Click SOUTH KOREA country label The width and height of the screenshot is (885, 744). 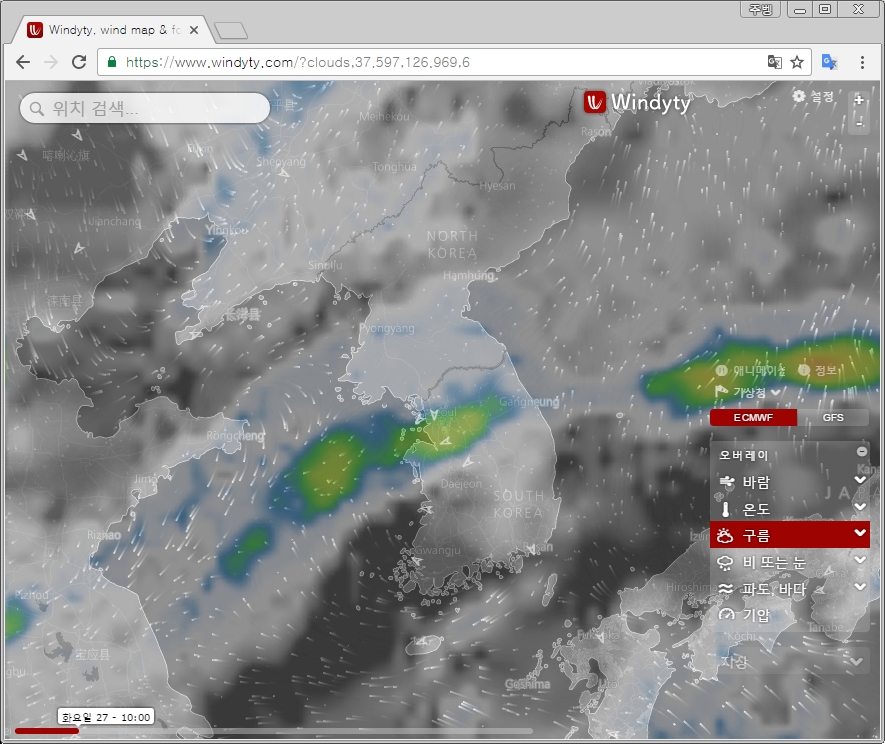[x=519, y=504]
